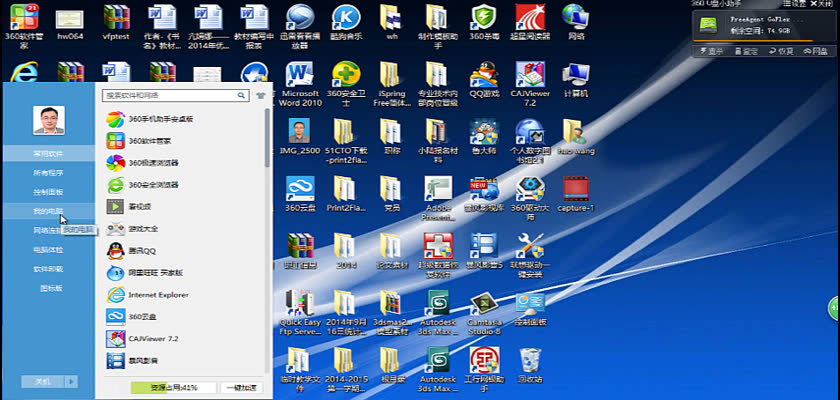Launch 游戏大全 from the start menu
The height and width of the screenshot is (400, 840).
pos(132,229)
